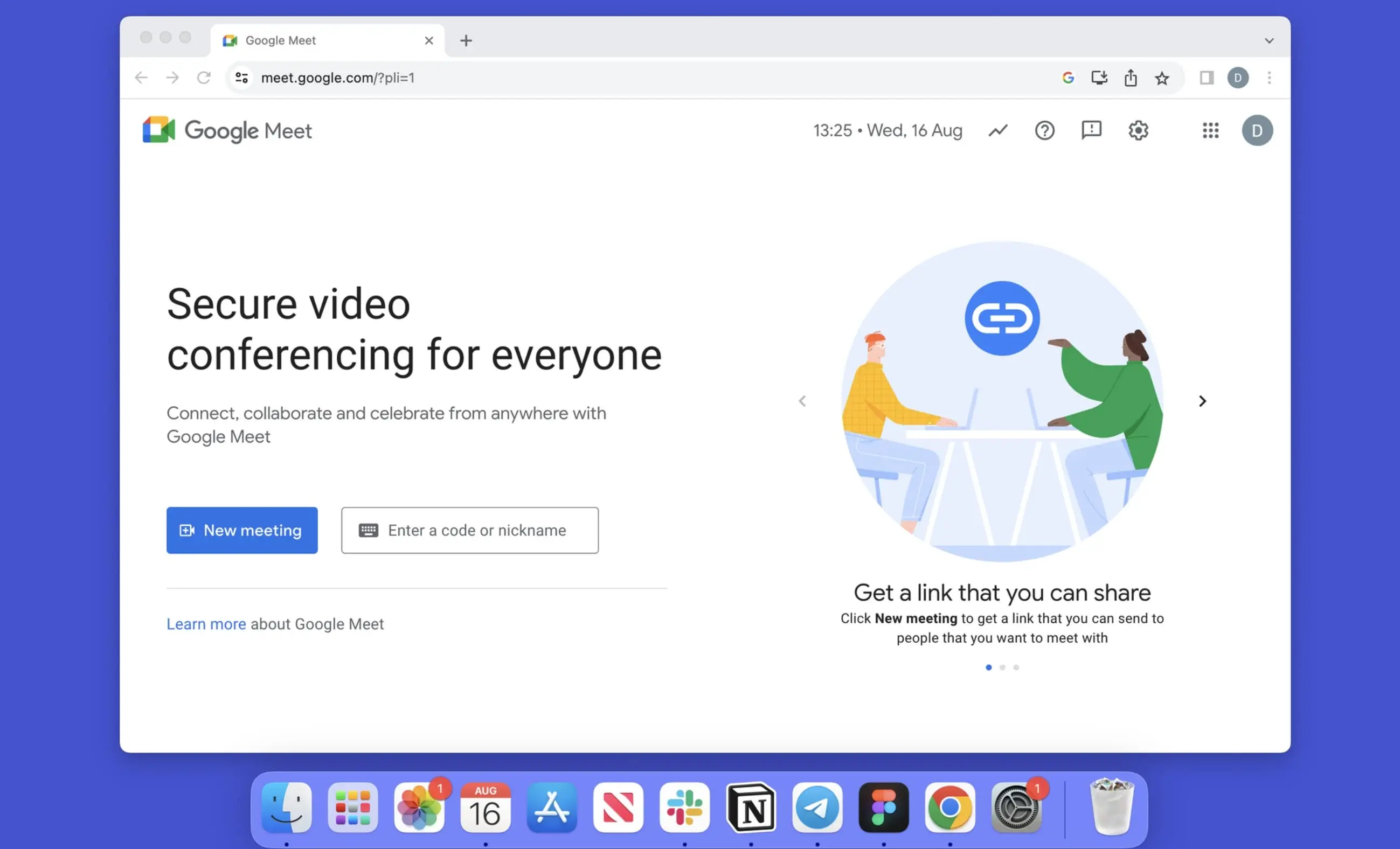Click the Google Meet logo
This screenshot has width=1400, height=849.
click(227, 130)
